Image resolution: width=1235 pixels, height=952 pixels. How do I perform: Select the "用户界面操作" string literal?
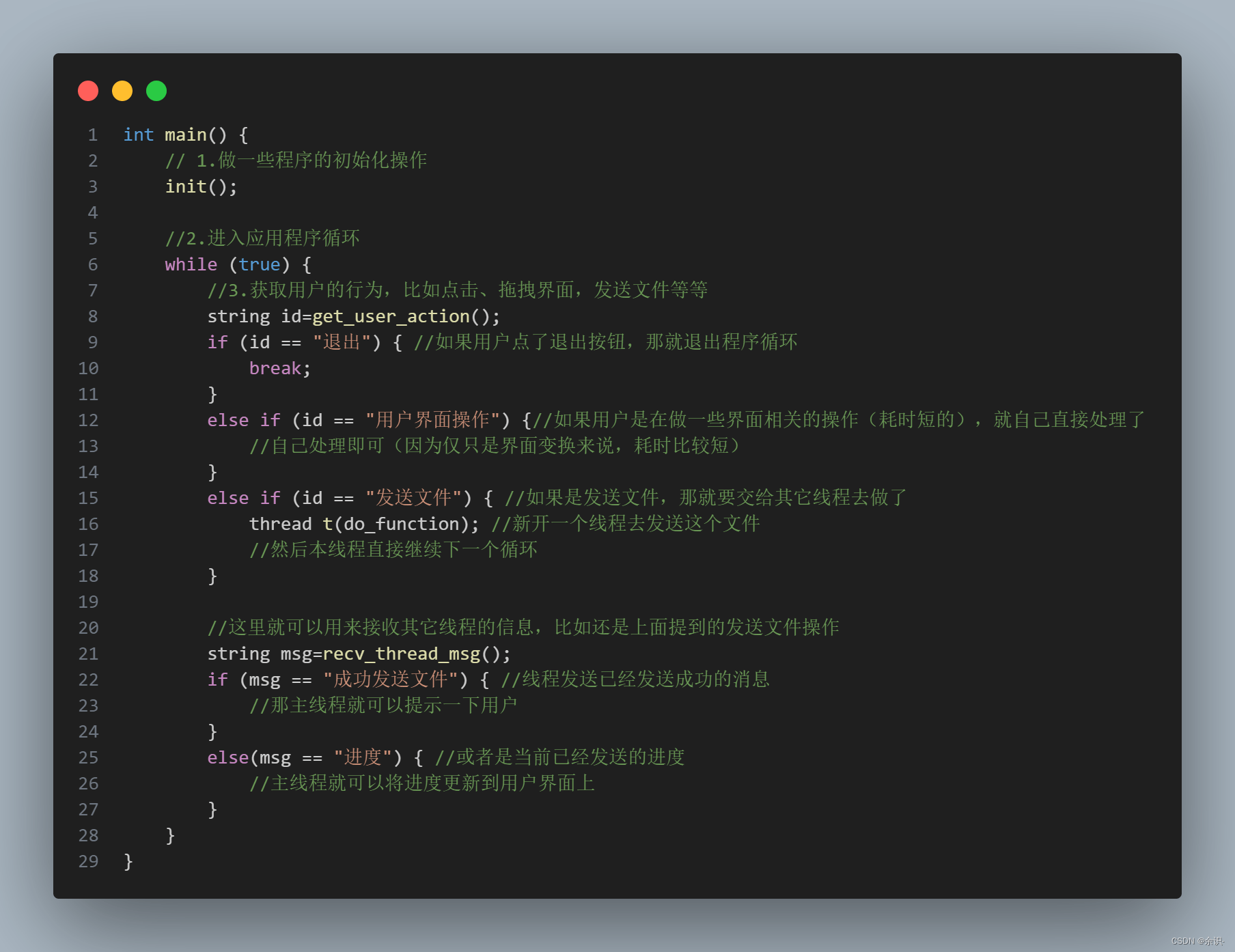coord(432,420)
